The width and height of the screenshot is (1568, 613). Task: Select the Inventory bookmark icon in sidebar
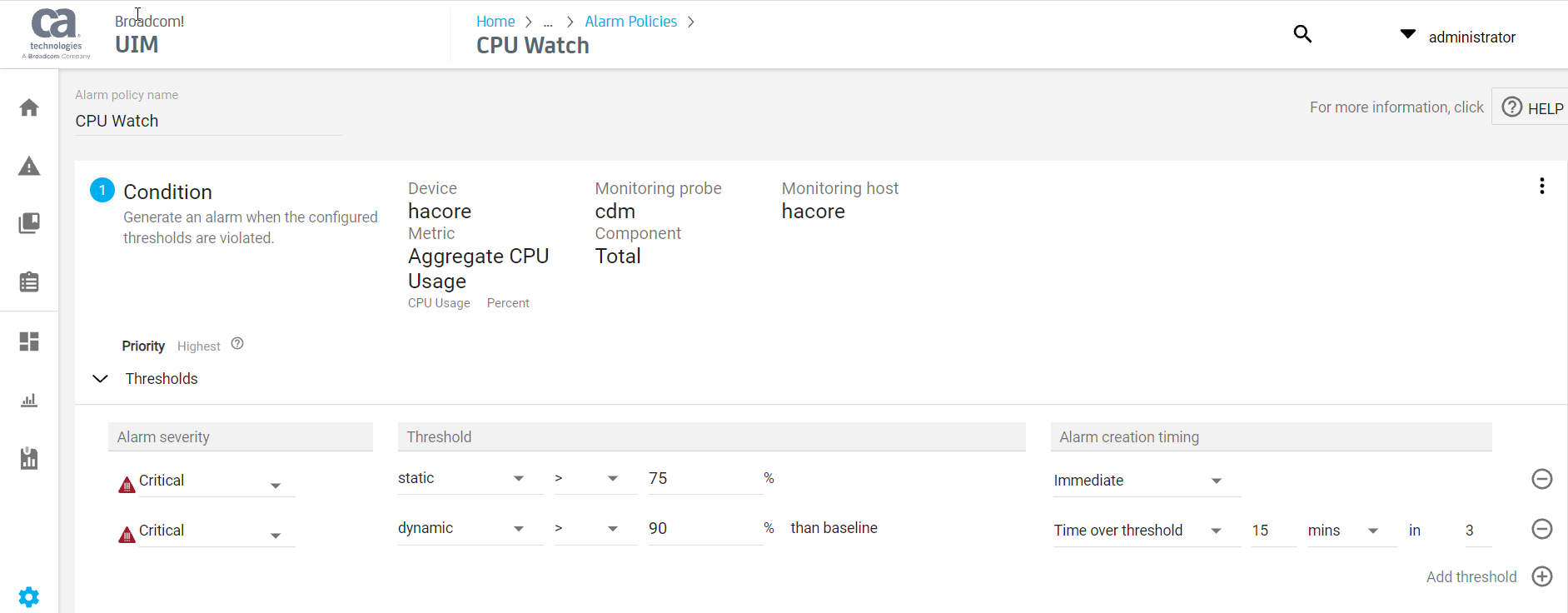point(29,223)
